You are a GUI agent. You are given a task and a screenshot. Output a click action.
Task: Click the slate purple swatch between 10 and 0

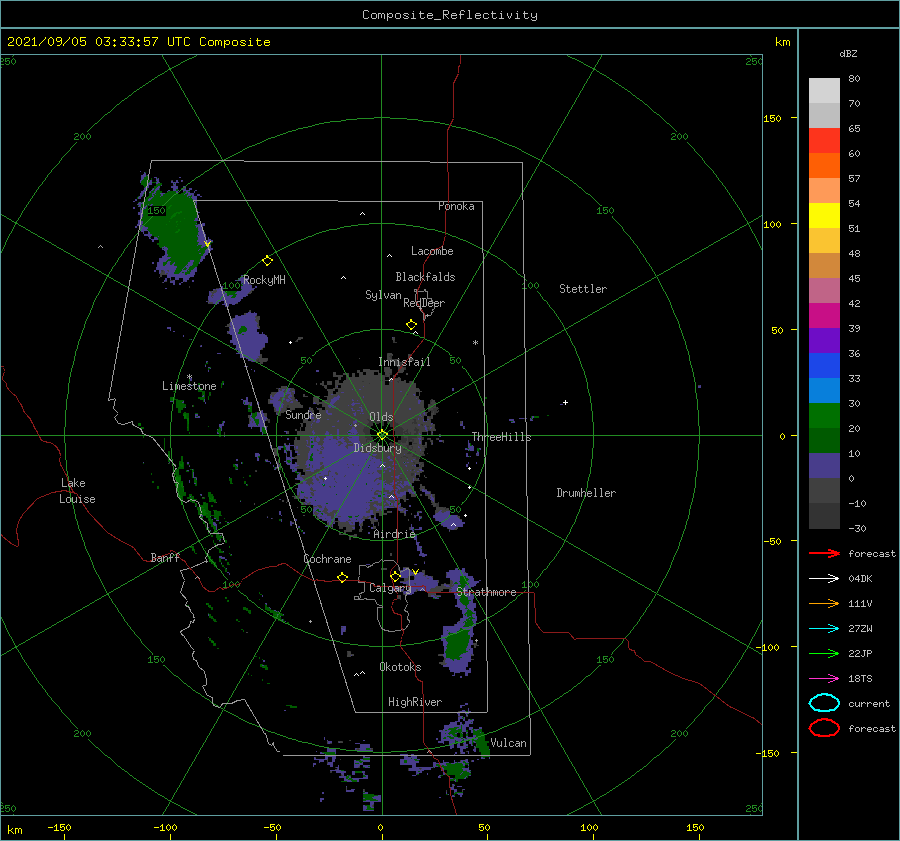824,465
